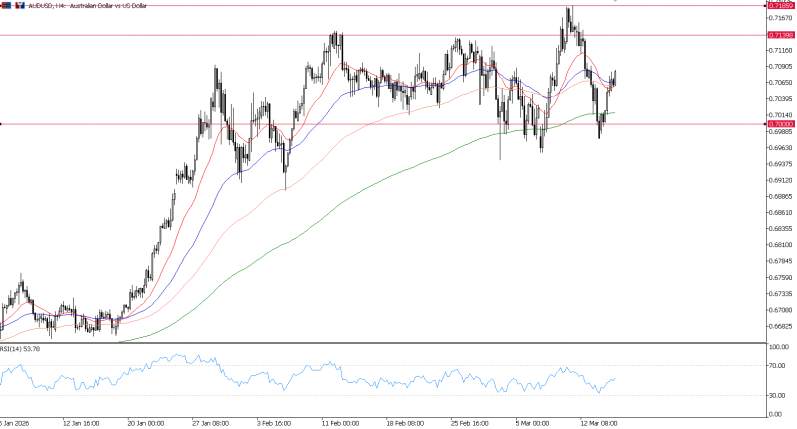797x429 pixels.
Task: Click the 3 Feb 16:00 time axis label
Action: pos(274,423)
